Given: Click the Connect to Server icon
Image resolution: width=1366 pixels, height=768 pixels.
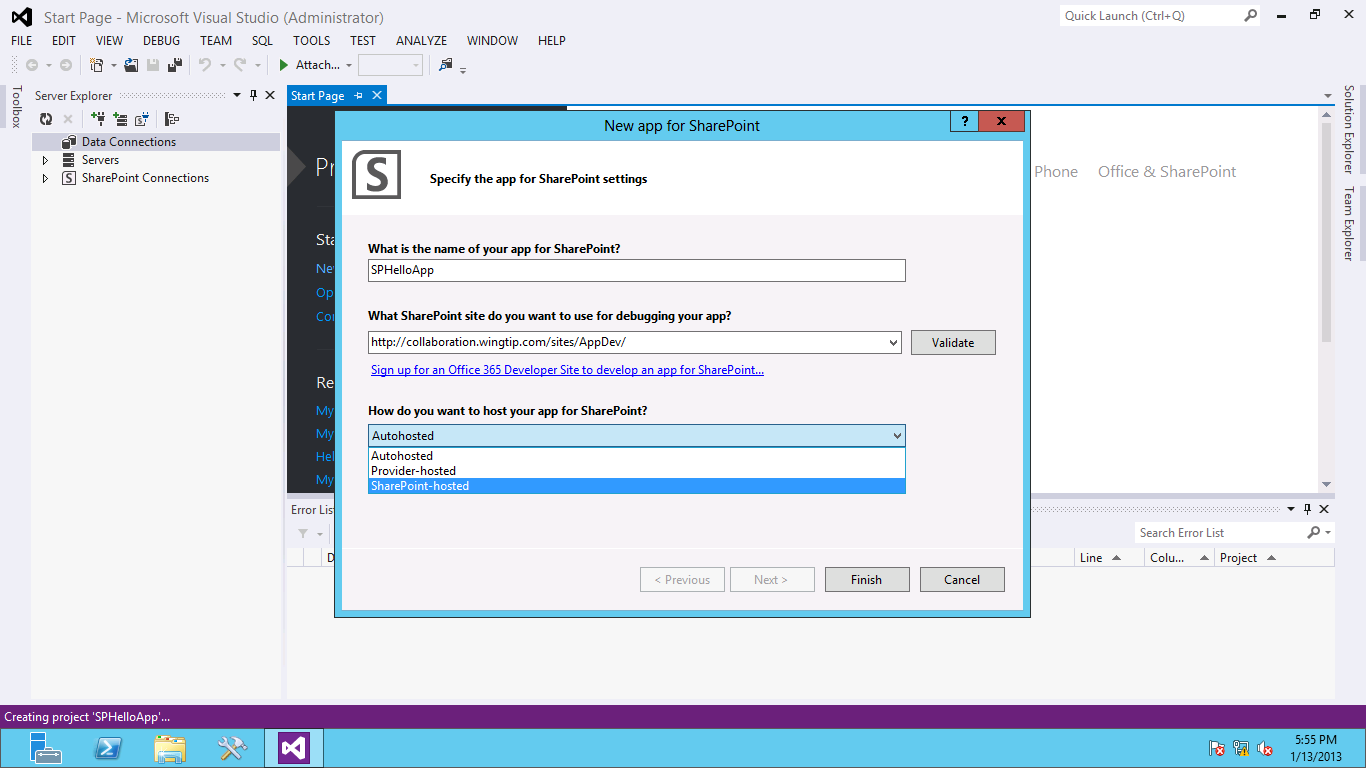Looking at the screenshot, I should [x=120, y=119].
